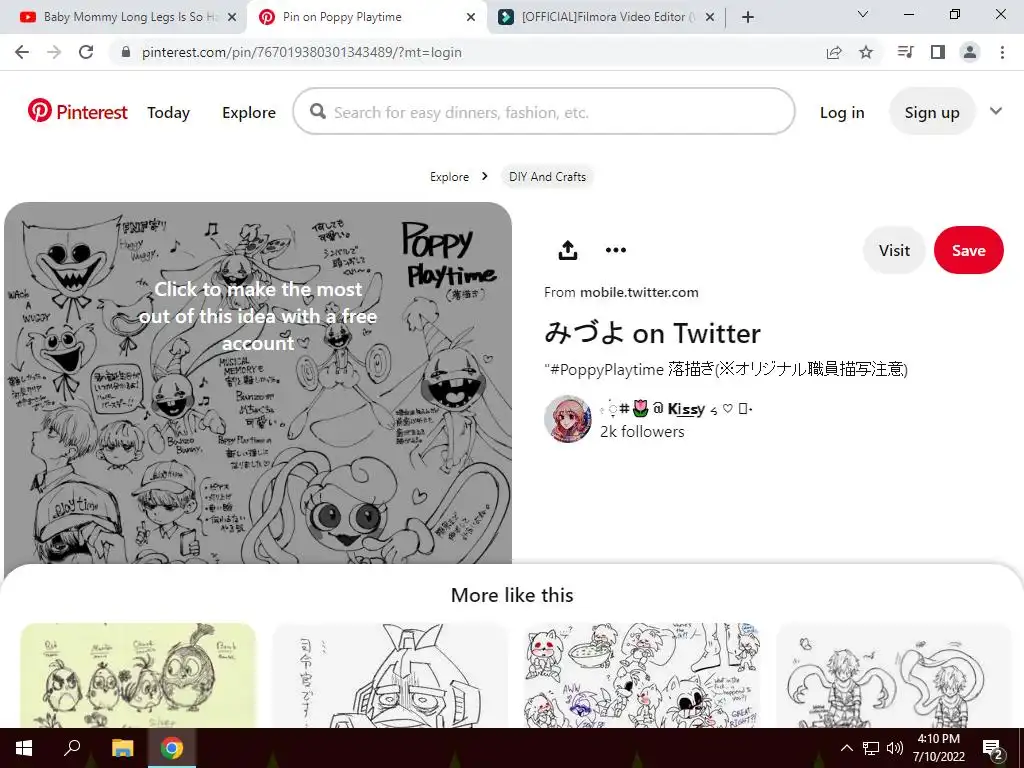The image size is (1024, 768).
Task: Click the site padlock icon
Action: (126, 52)
